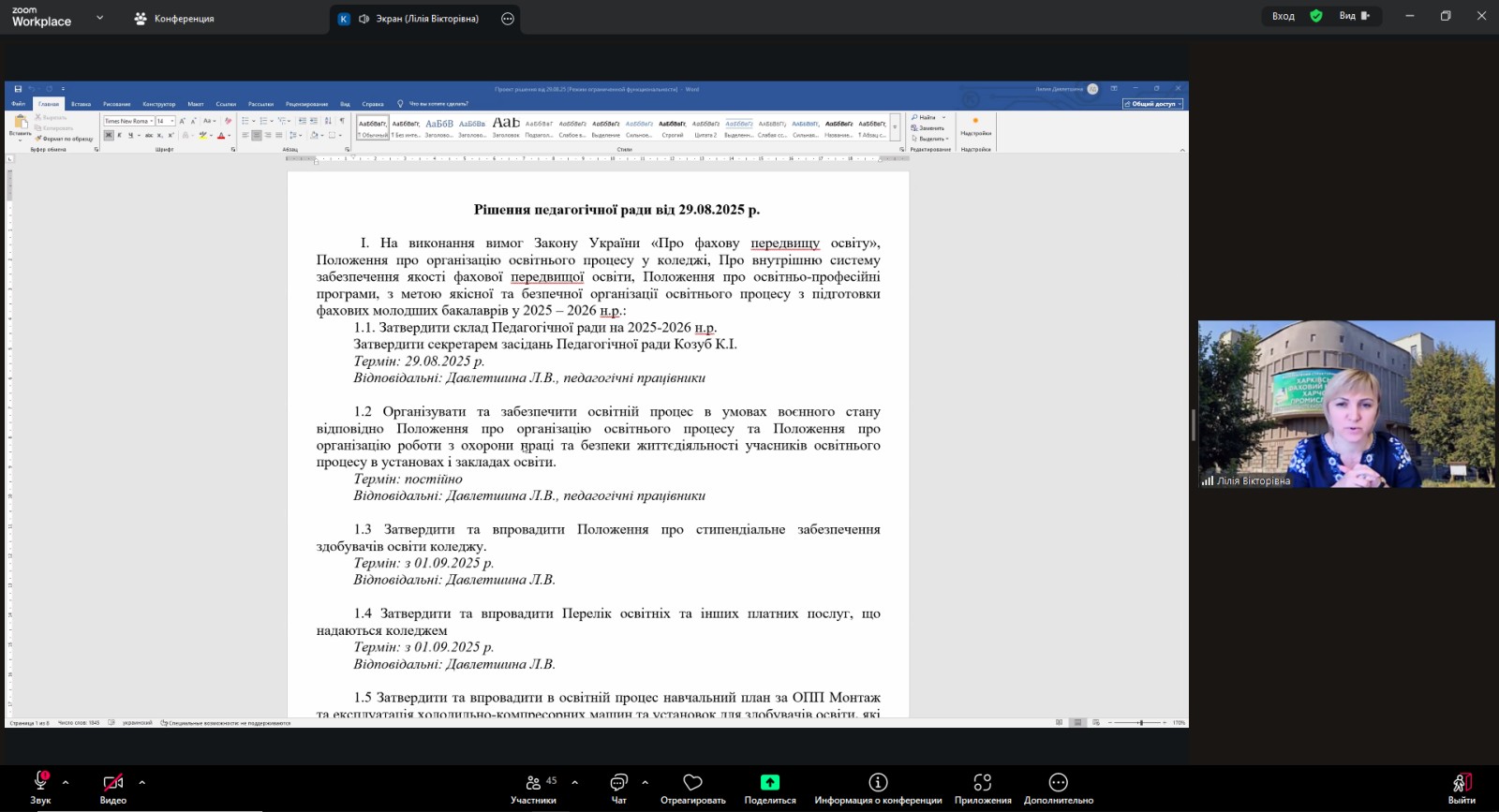1499x812 pixels.
Task: Click the Конференция meeting button
Action: [x=174, y=19]
